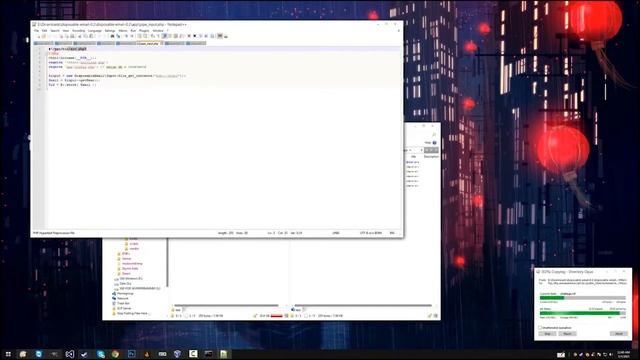Click the overall copy progress bar
Screen dimensions: 640x360
tap(583, 313)
